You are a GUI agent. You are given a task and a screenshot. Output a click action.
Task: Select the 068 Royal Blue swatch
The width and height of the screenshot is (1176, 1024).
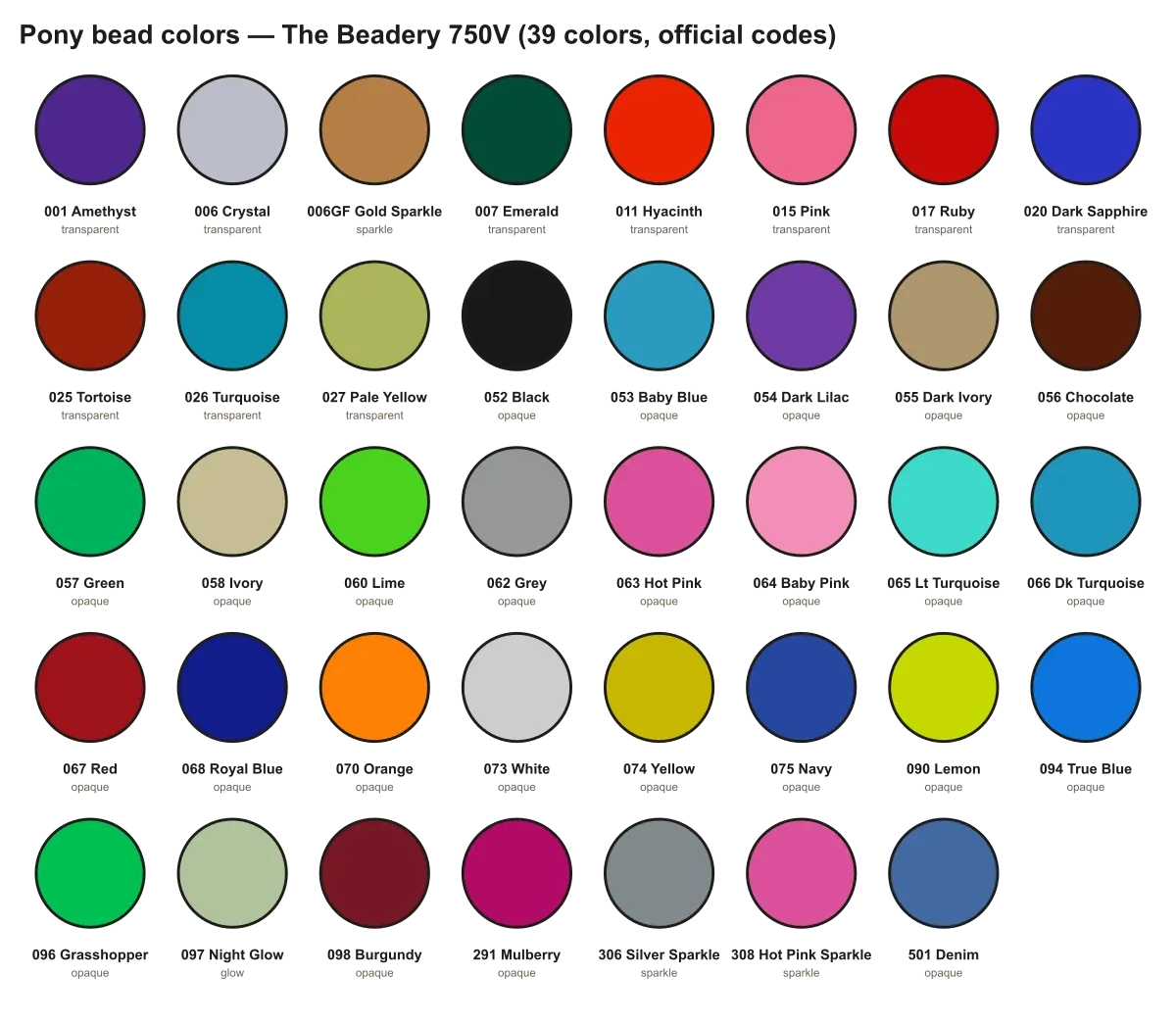tap(232, 688)
